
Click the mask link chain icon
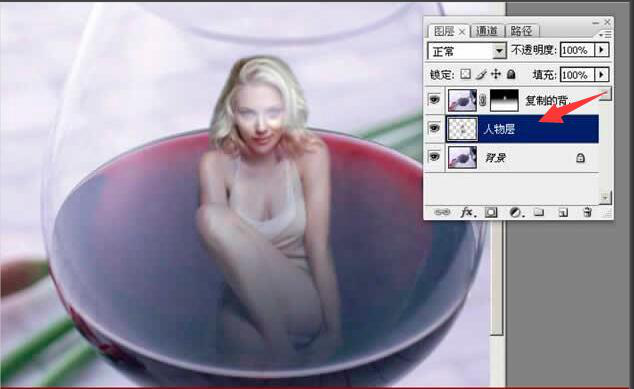coord(483,100)
